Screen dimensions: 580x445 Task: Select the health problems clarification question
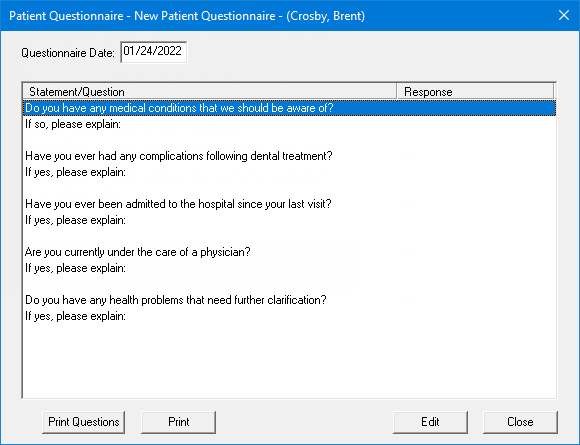click(x=289, y=300)
